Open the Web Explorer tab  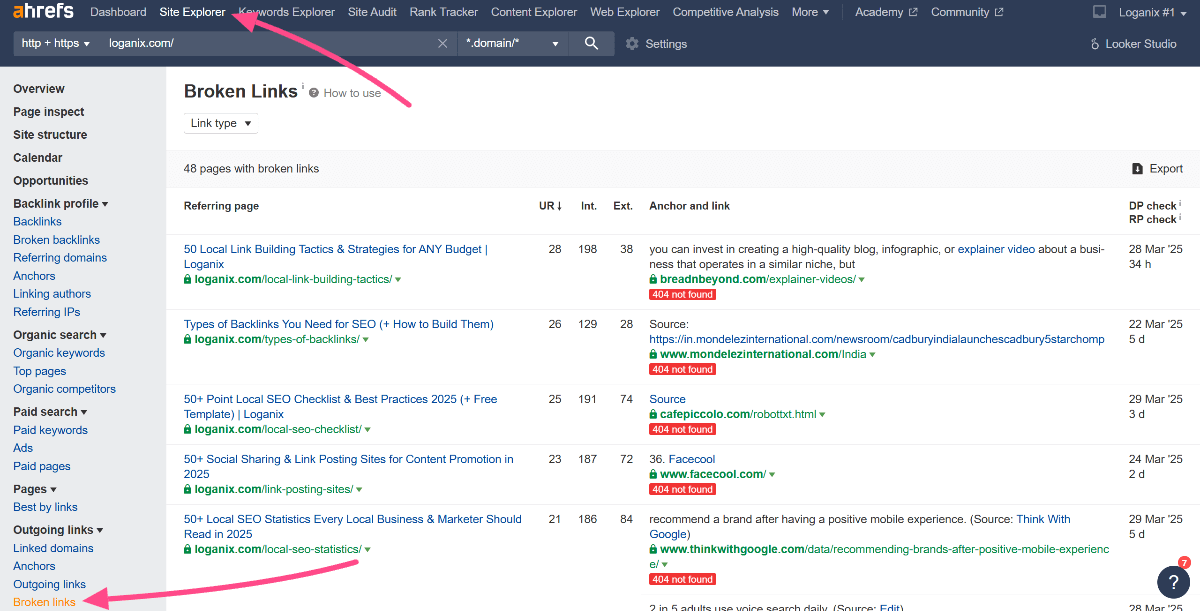[x=625, y=12]
